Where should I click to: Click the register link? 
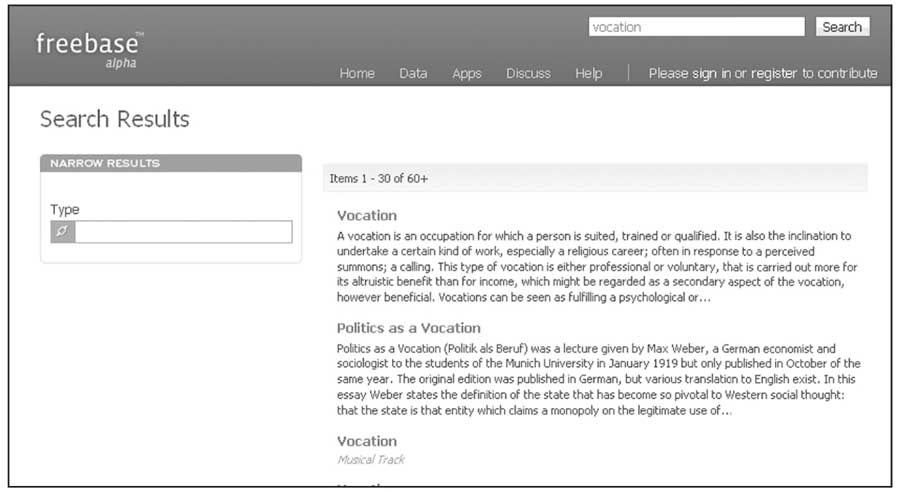pos(774,73)
